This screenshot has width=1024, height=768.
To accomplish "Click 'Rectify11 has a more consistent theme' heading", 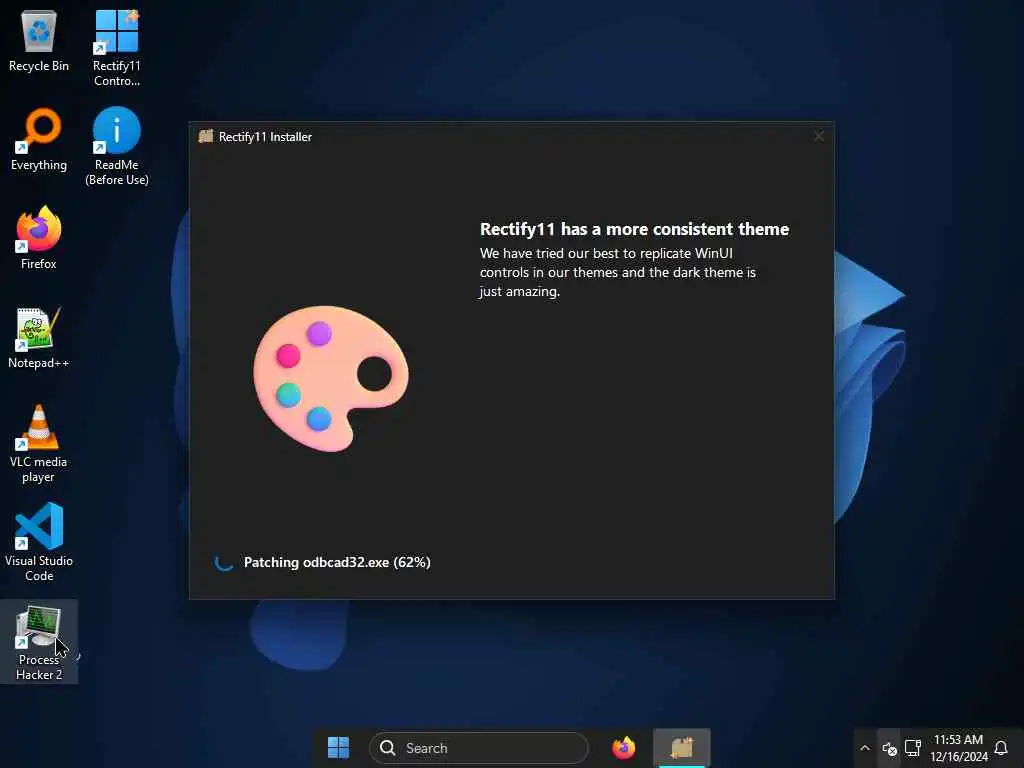I will (634, 229).
